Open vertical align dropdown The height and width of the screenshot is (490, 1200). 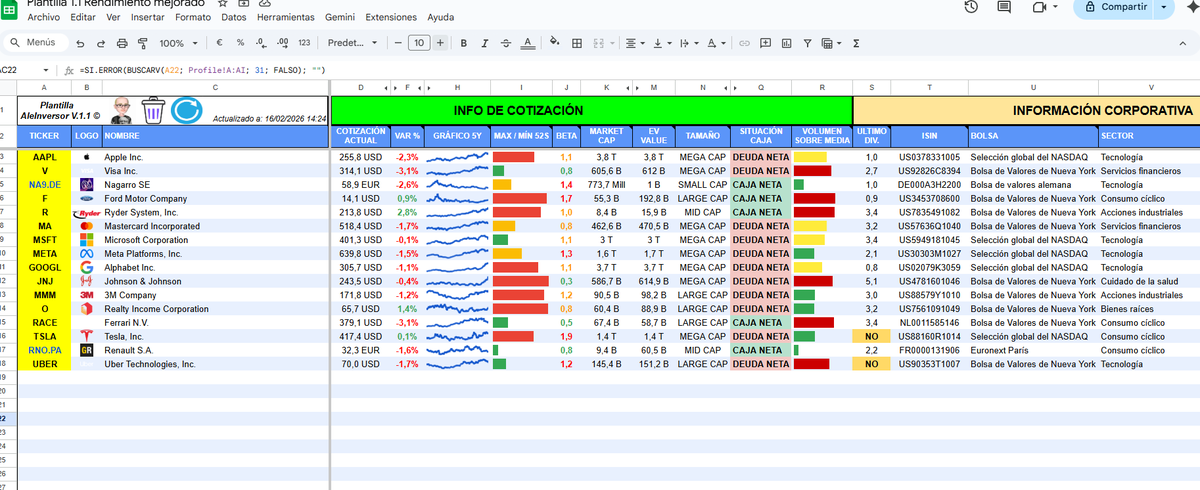pyautogui.click(x=662, y=43)
